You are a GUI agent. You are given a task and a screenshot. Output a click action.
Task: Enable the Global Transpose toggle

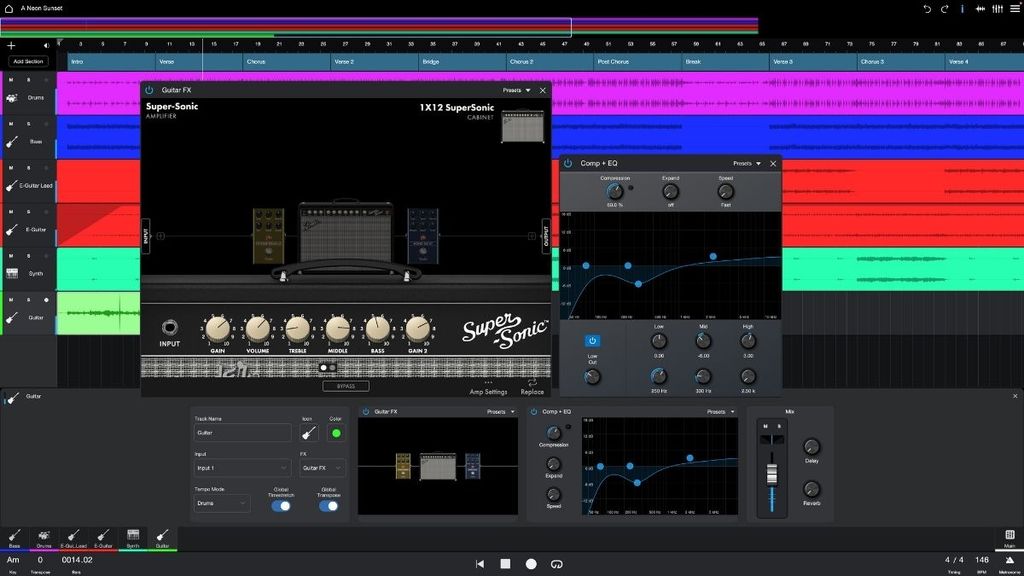(x=328, y=506)
